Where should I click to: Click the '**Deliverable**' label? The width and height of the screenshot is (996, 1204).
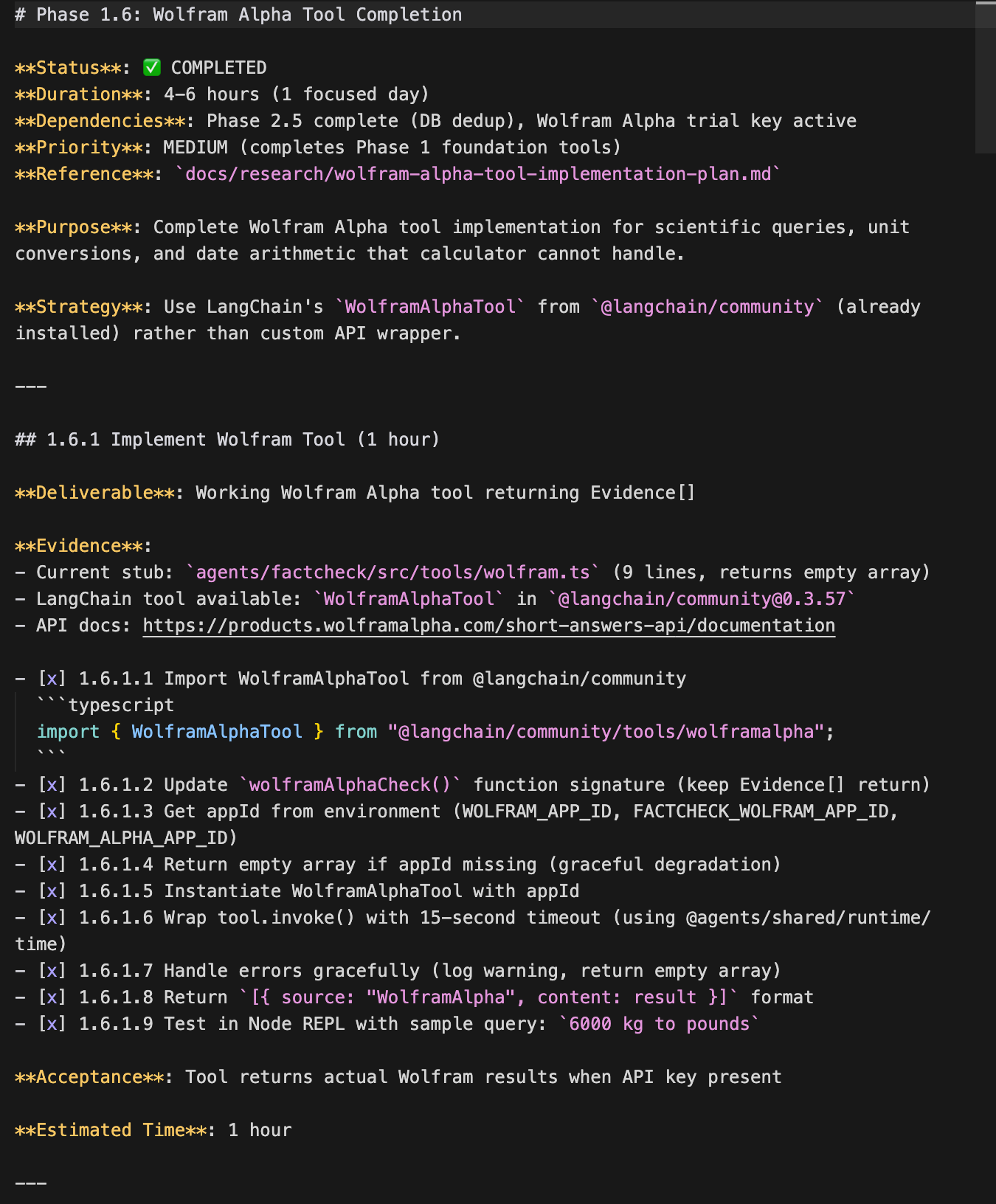tap(94, 493)
